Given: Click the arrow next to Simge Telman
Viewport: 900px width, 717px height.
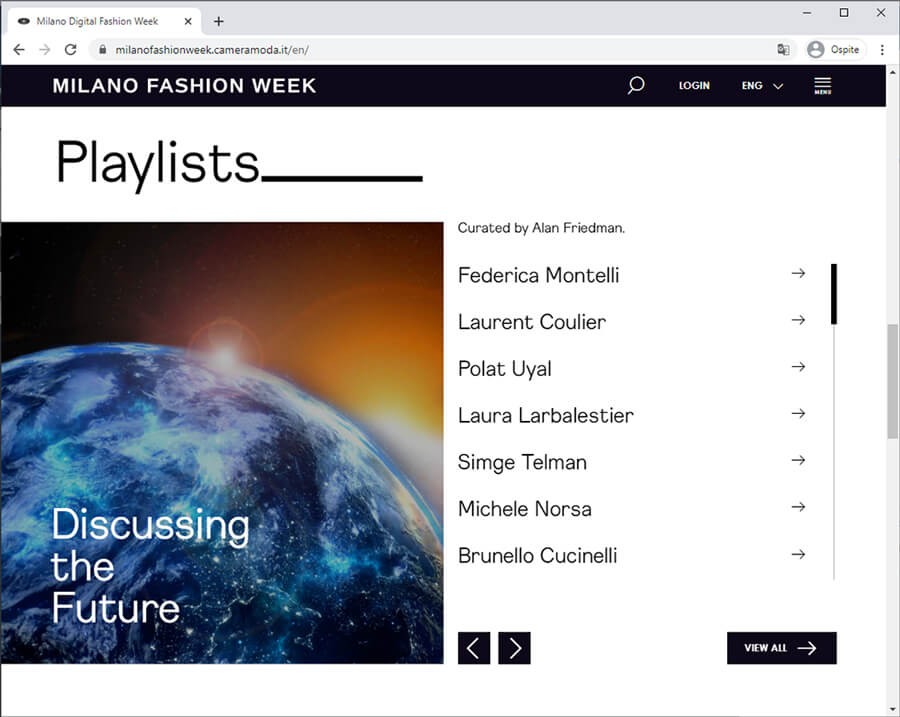Looking at the screenshot, I should tap(798, 460).
